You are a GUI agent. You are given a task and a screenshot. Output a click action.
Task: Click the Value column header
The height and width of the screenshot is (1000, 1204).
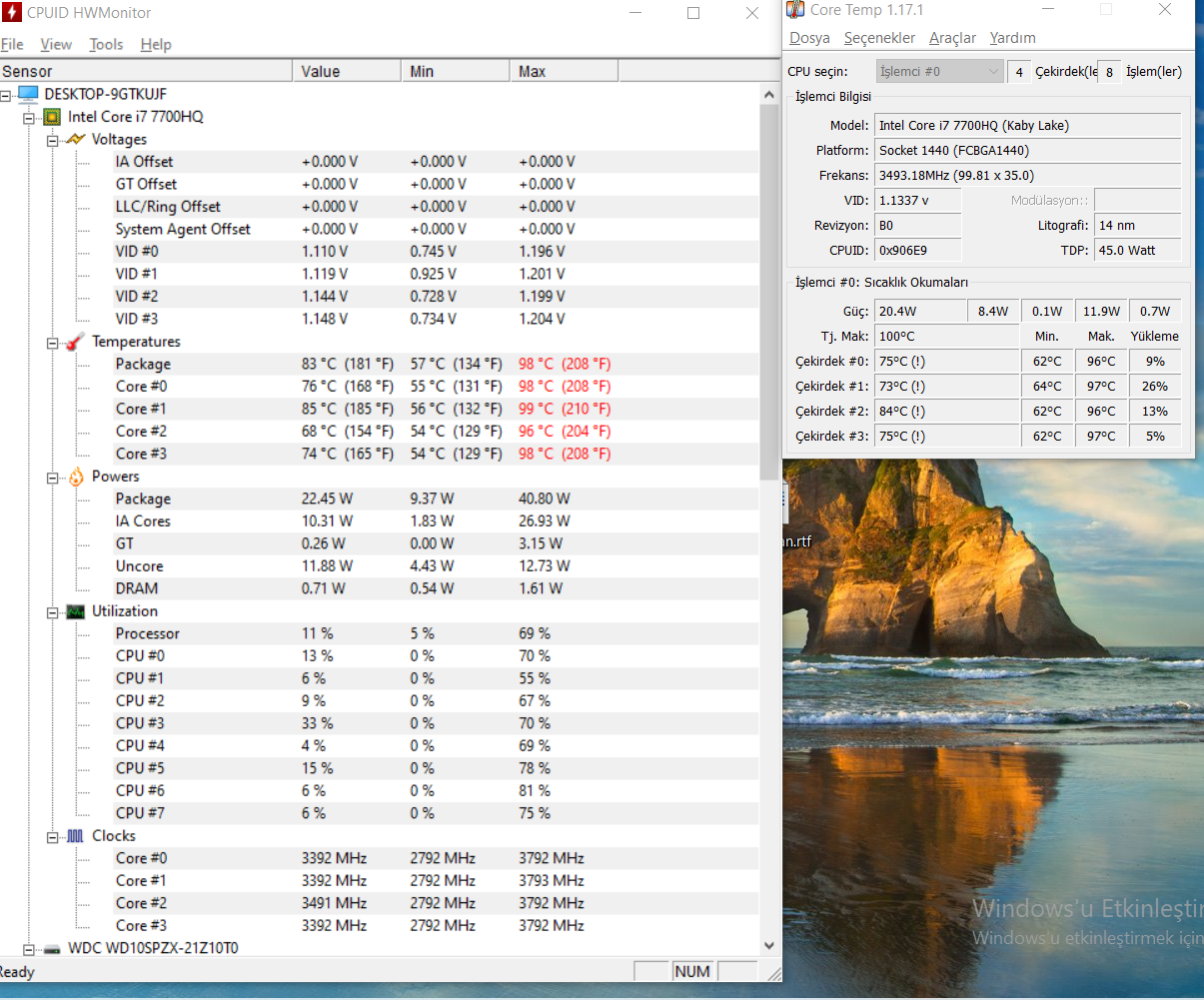[x=347, y=71]
